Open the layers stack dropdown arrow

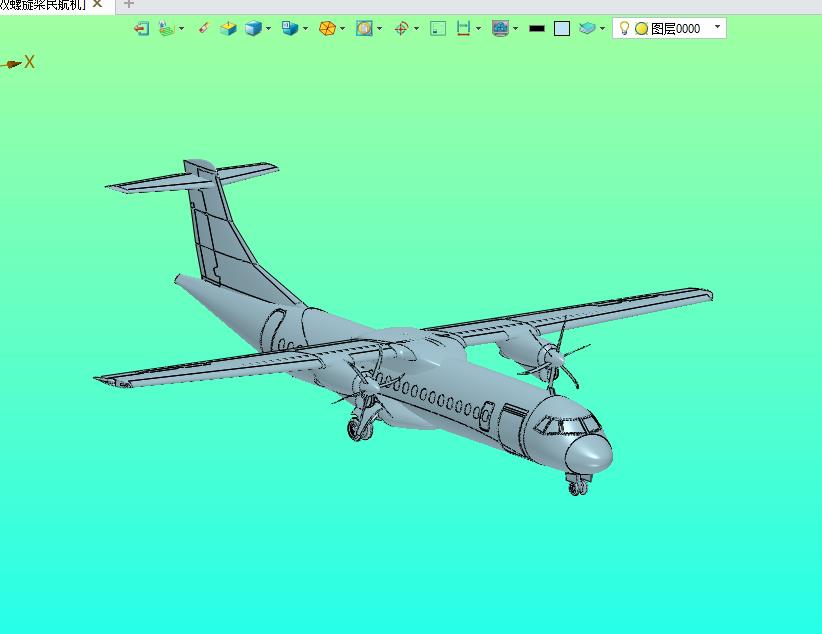pos(602,28)
